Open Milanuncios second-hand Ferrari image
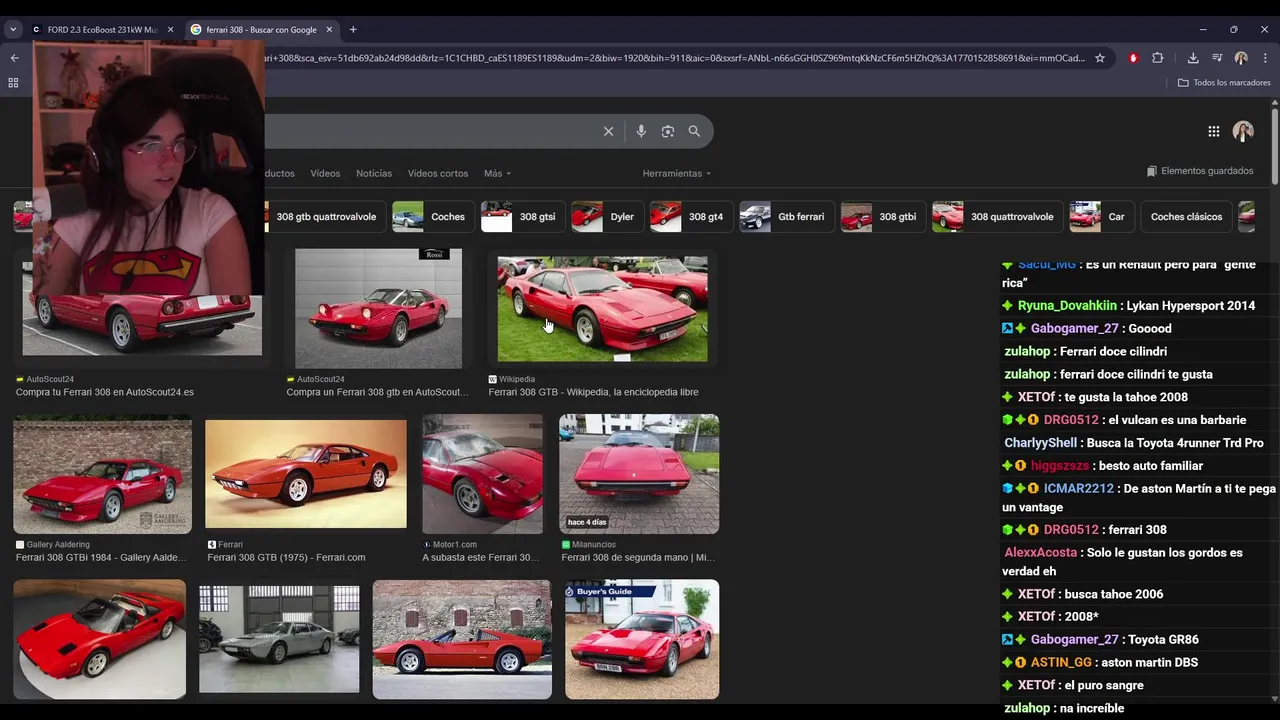The height and width of the screenshot is (720, 1280). (x=639, y=474)
